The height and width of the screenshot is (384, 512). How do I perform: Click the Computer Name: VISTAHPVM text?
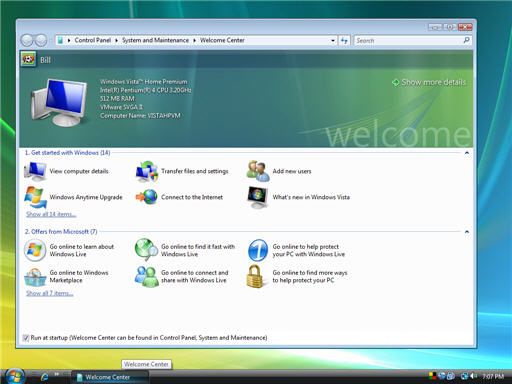140,116
